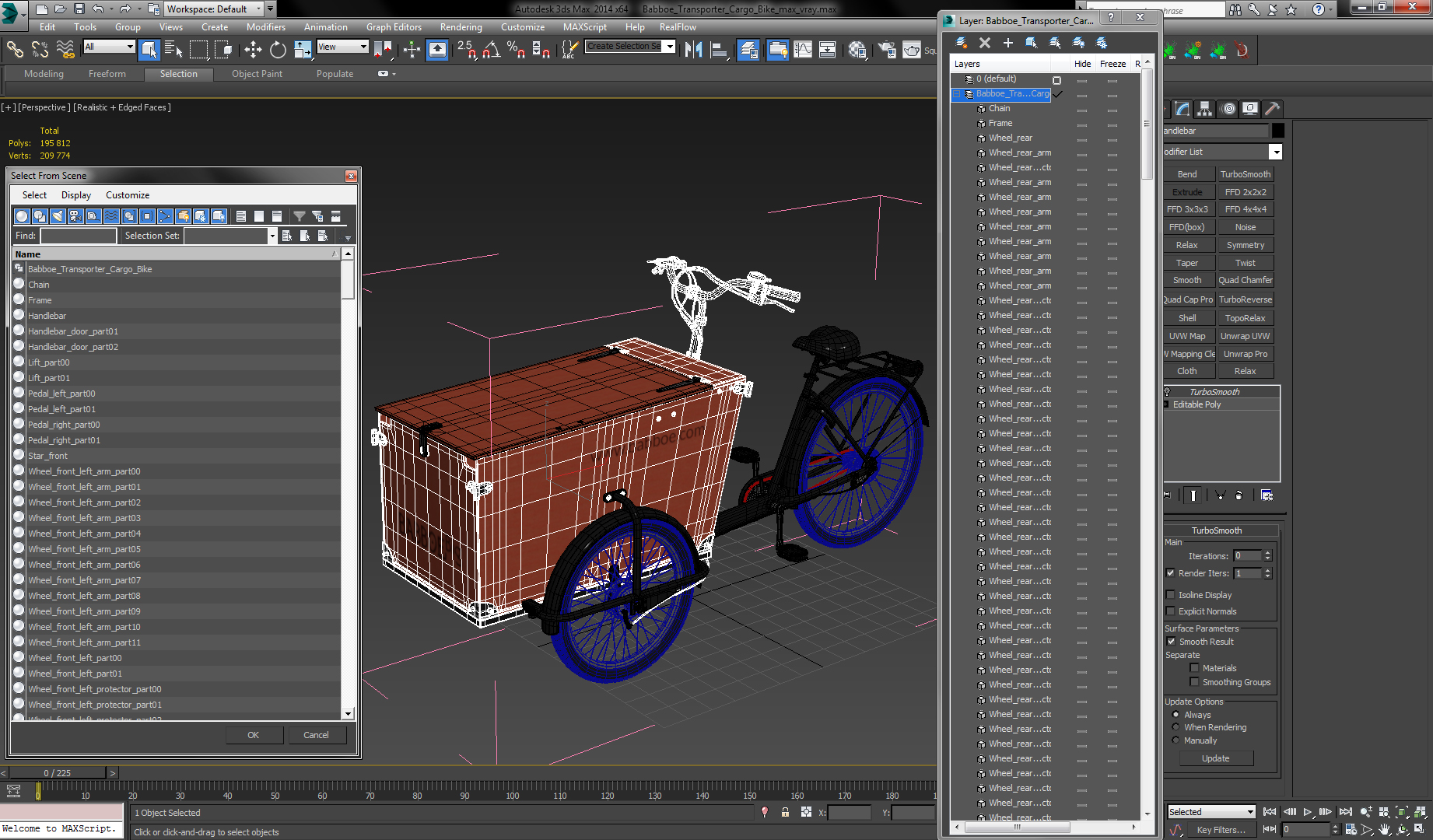Click the black object color swatch

[1278, 131]
